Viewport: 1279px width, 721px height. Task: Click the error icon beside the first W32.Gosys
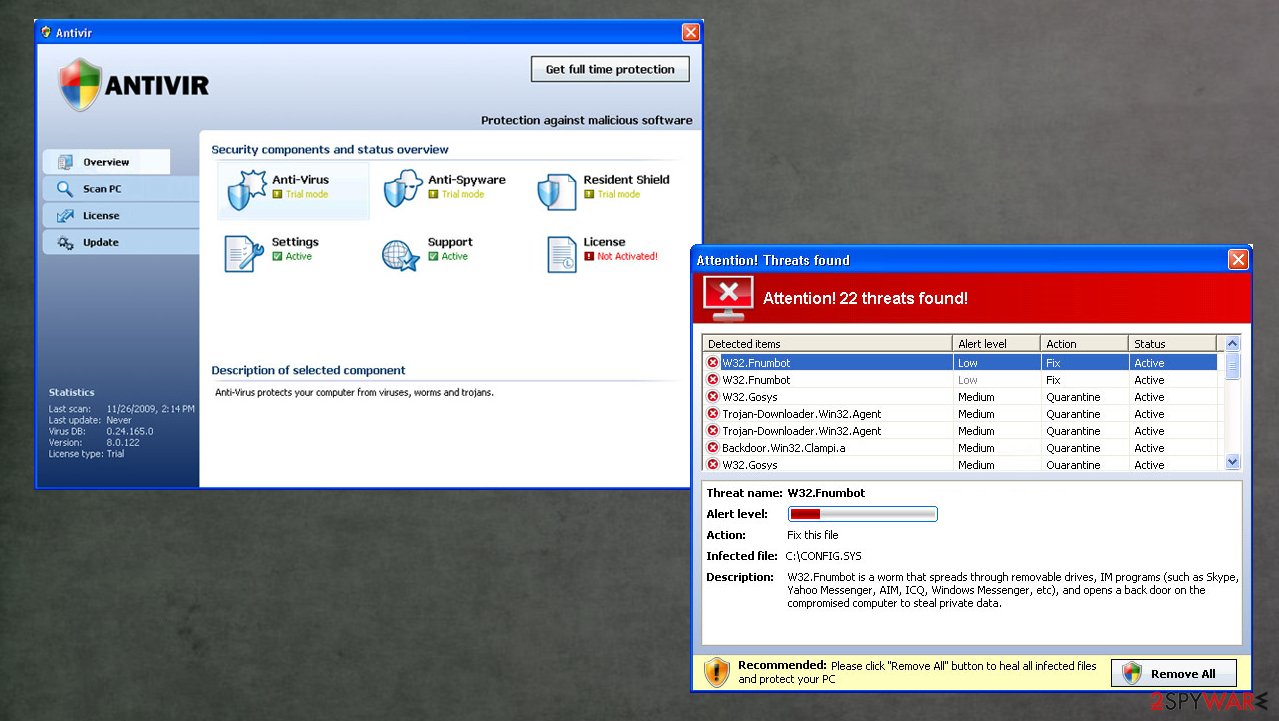click(713, 397)
